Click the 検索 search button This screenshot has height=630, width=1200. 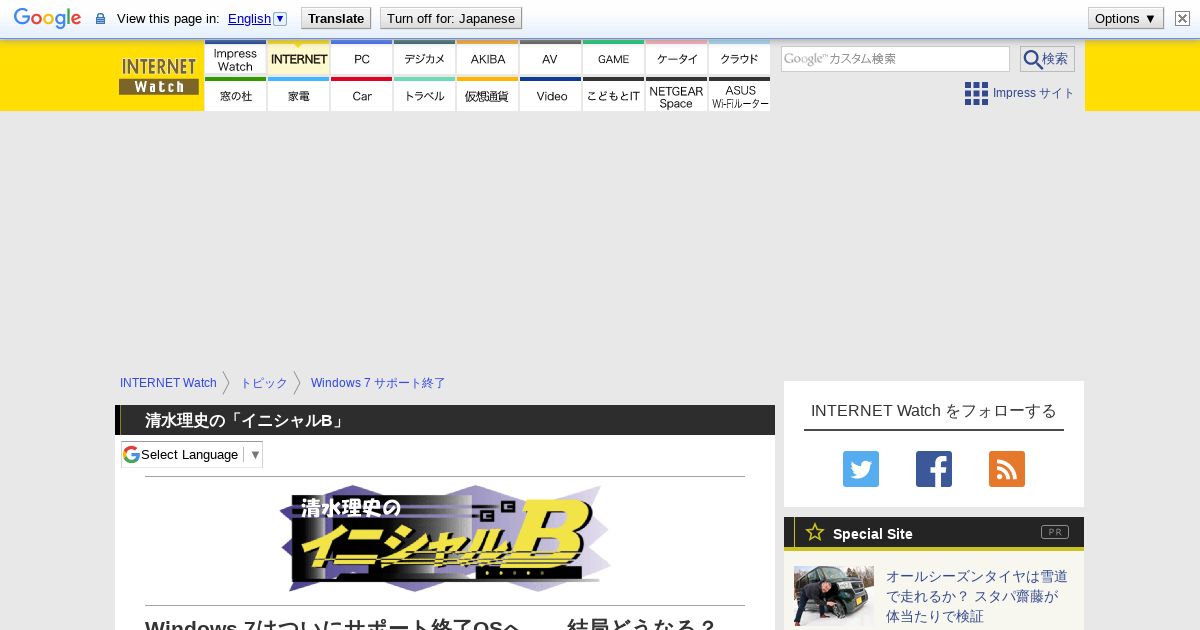pos(1047,59)
